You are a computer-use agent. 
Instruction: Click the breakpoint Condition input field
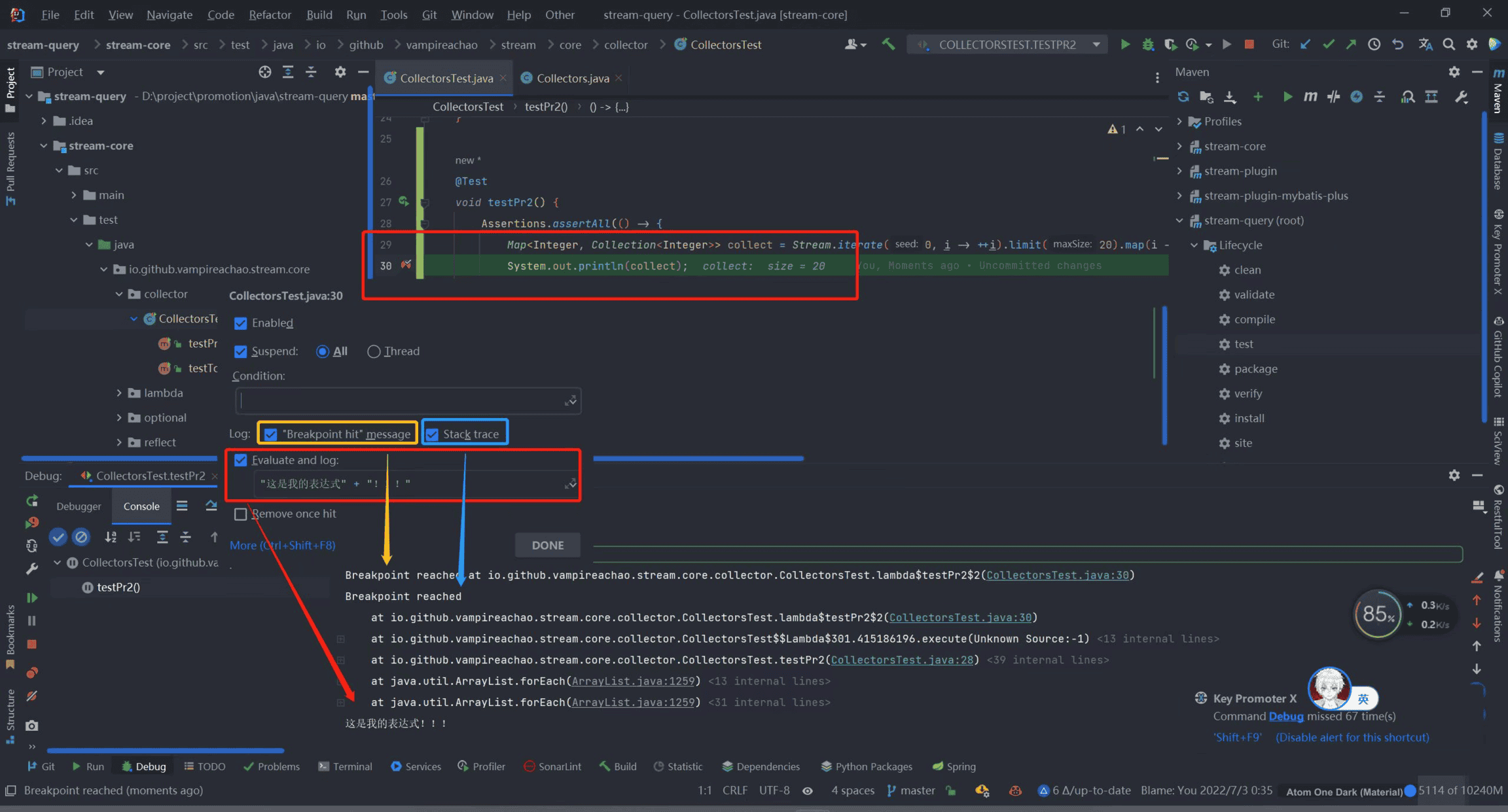pos(401,400)
